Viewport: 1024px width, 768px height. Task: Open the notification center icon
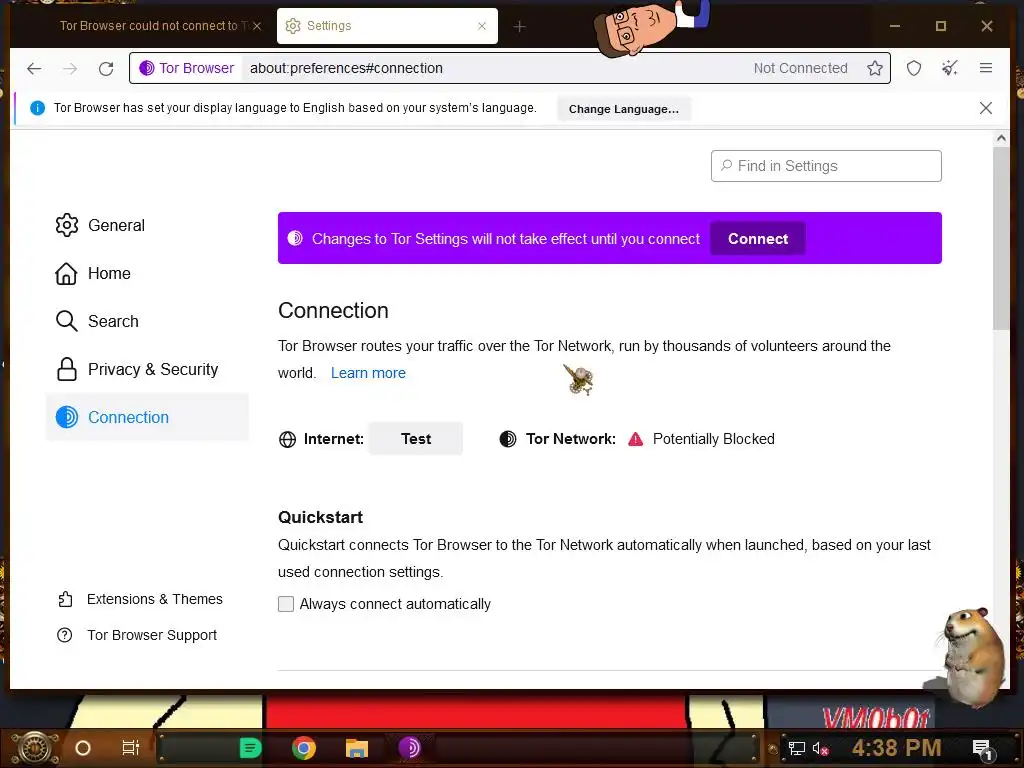coord(982,749)
